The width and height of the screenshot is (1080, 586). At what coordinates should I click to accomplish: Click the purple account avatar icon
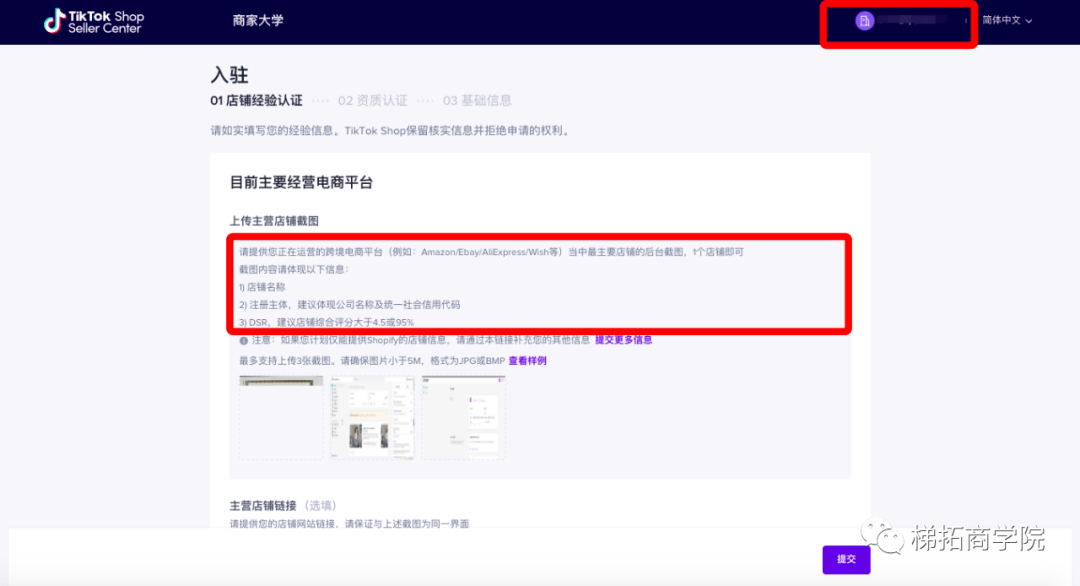(x=864, y=21)
